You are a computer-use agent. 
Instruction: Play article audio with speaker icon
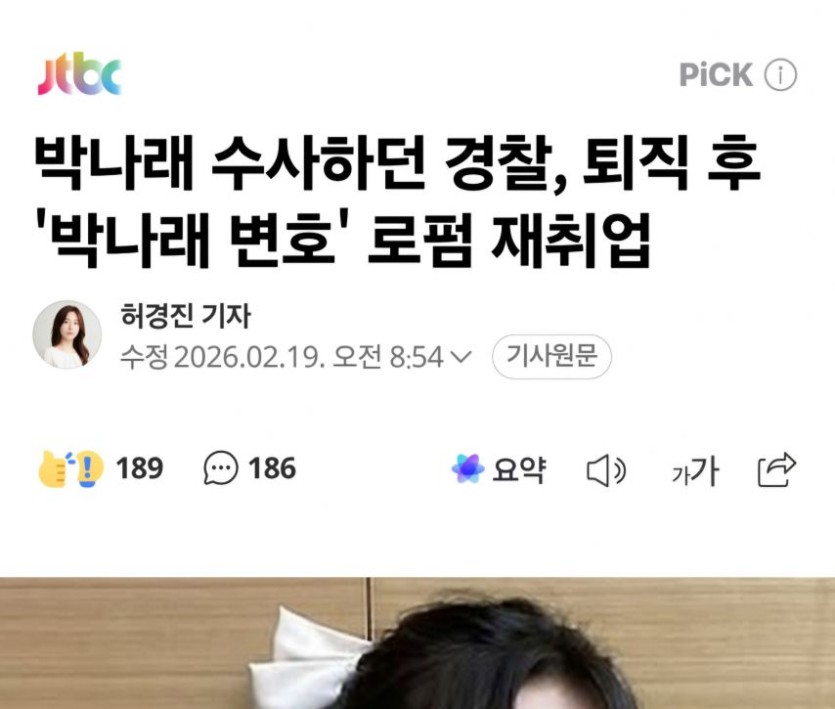(x=606, y=470)
